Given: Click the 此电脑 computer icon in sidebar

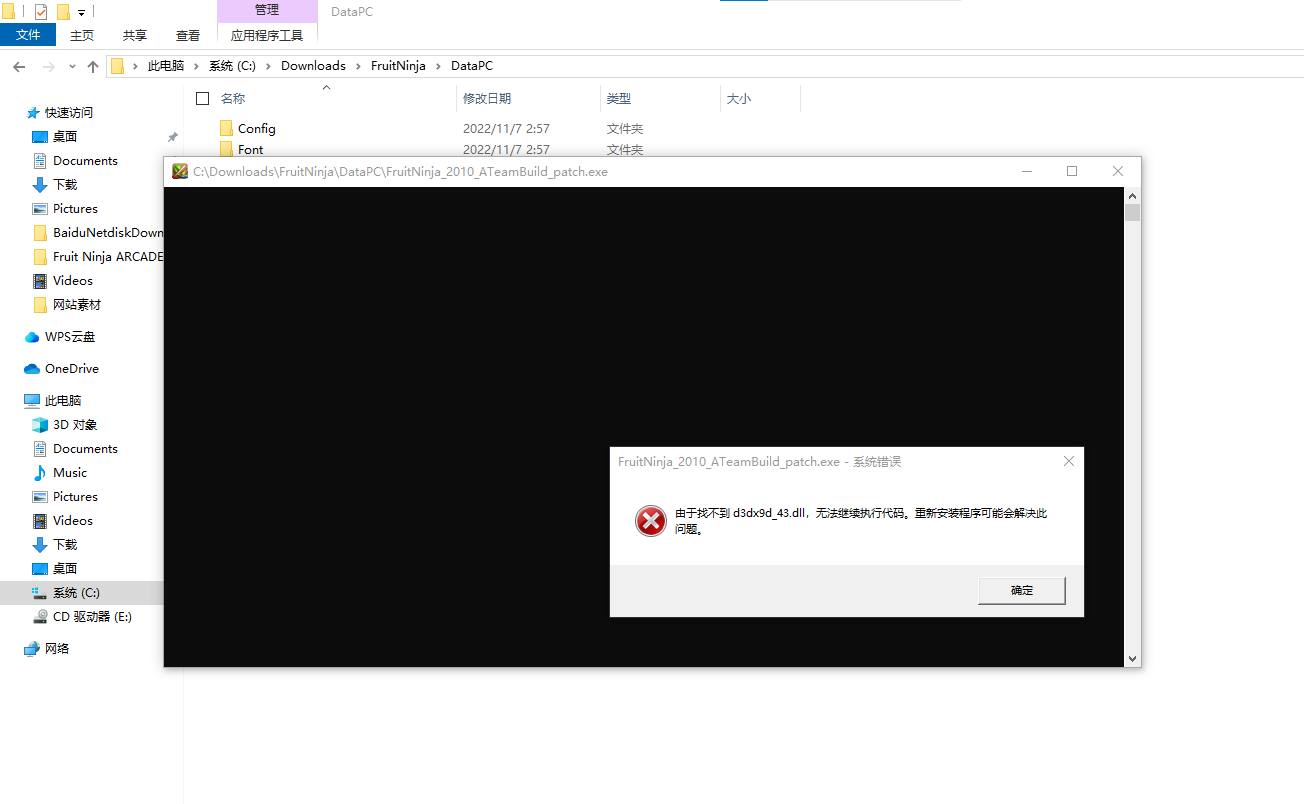Looking at the screenshot, I should pos(32,401).
